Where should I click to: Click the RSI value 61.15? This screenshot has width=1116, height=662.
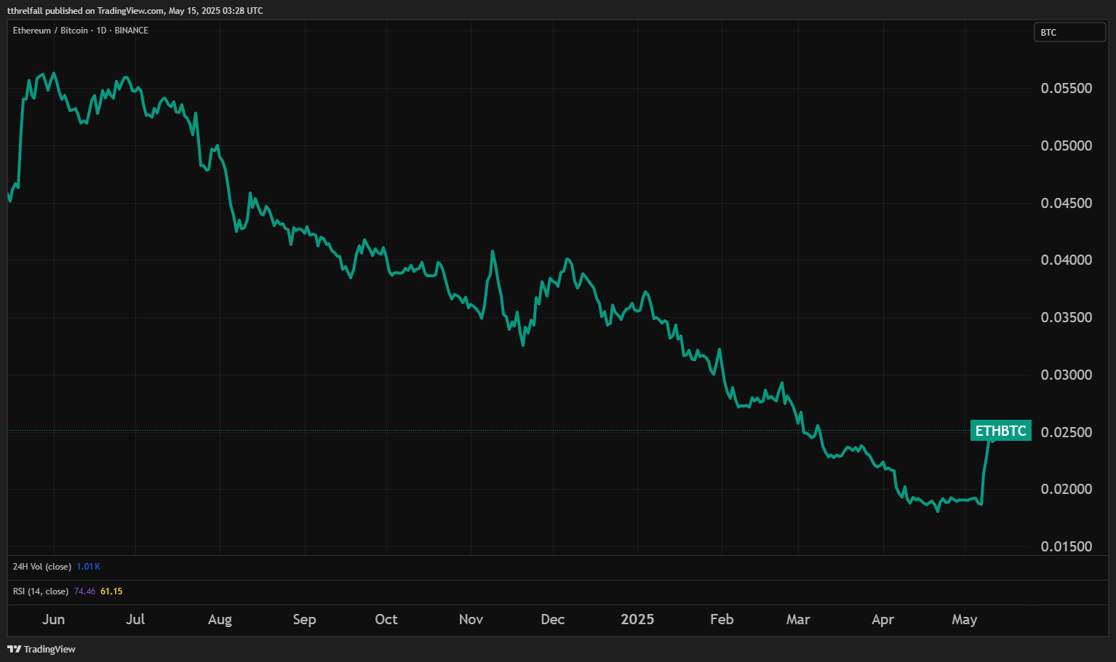pyautogui.click(x=111, y=591)
